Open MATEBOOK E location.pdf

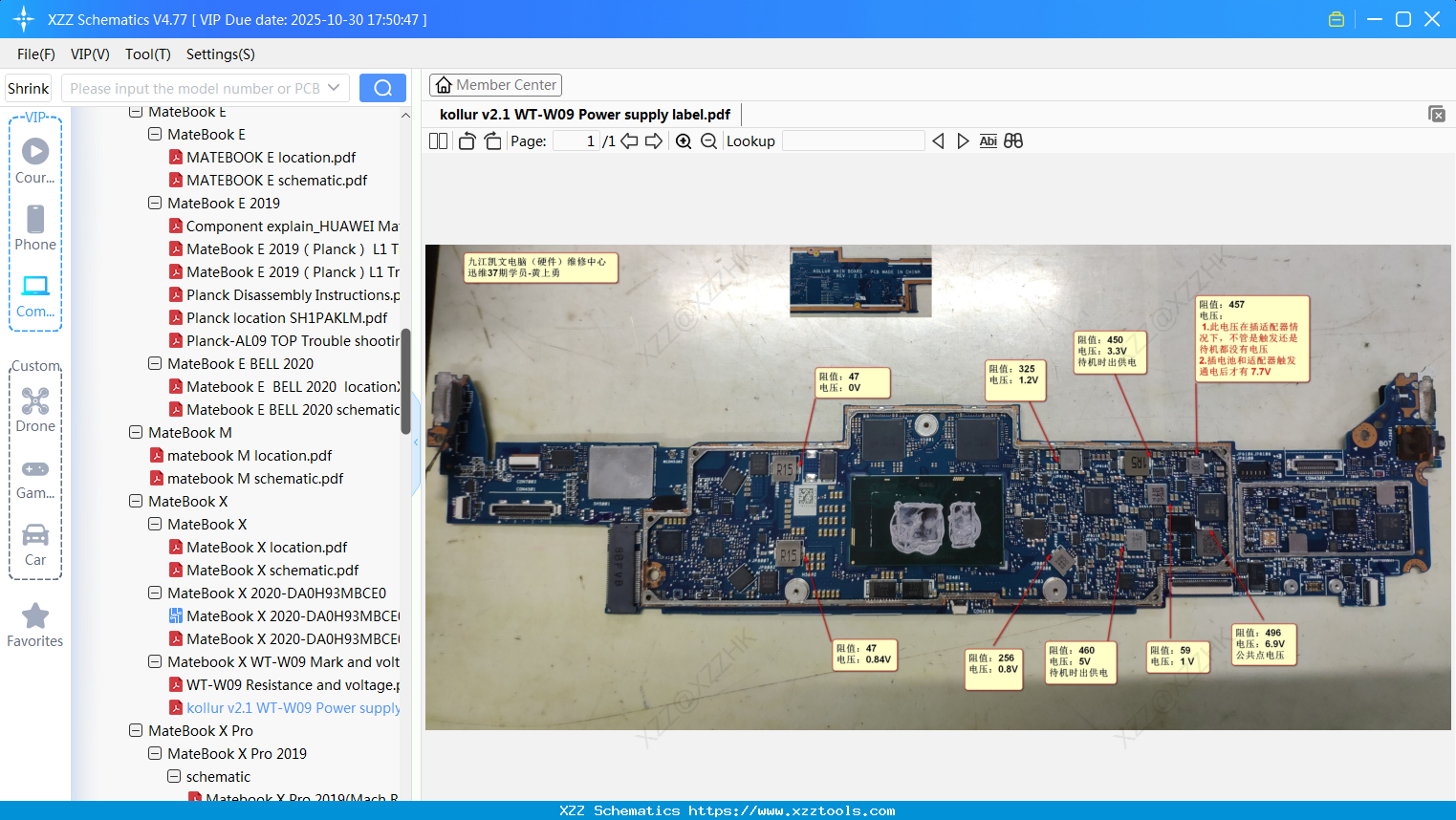(271, 158)
